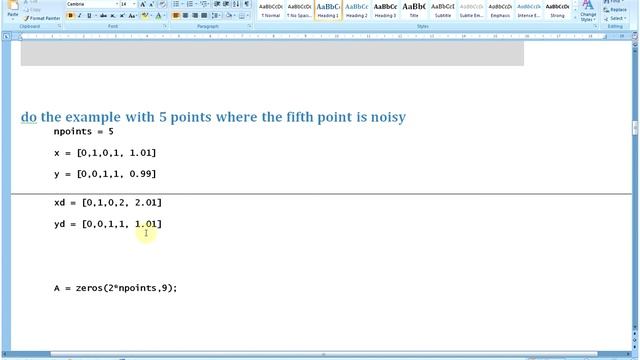Expand the styles gallery More arrow

pos(575,18)
